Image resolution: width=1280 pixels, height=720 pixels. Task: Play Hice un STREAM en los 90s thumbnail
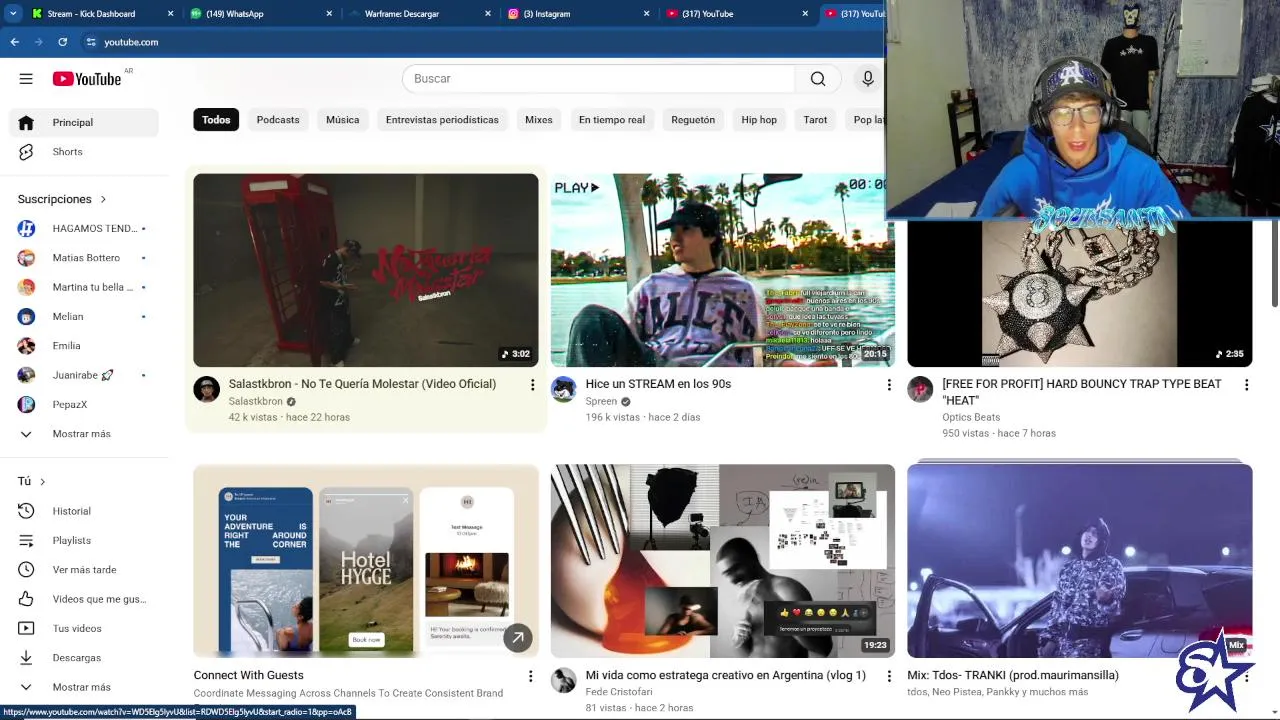tap(723, 270)
